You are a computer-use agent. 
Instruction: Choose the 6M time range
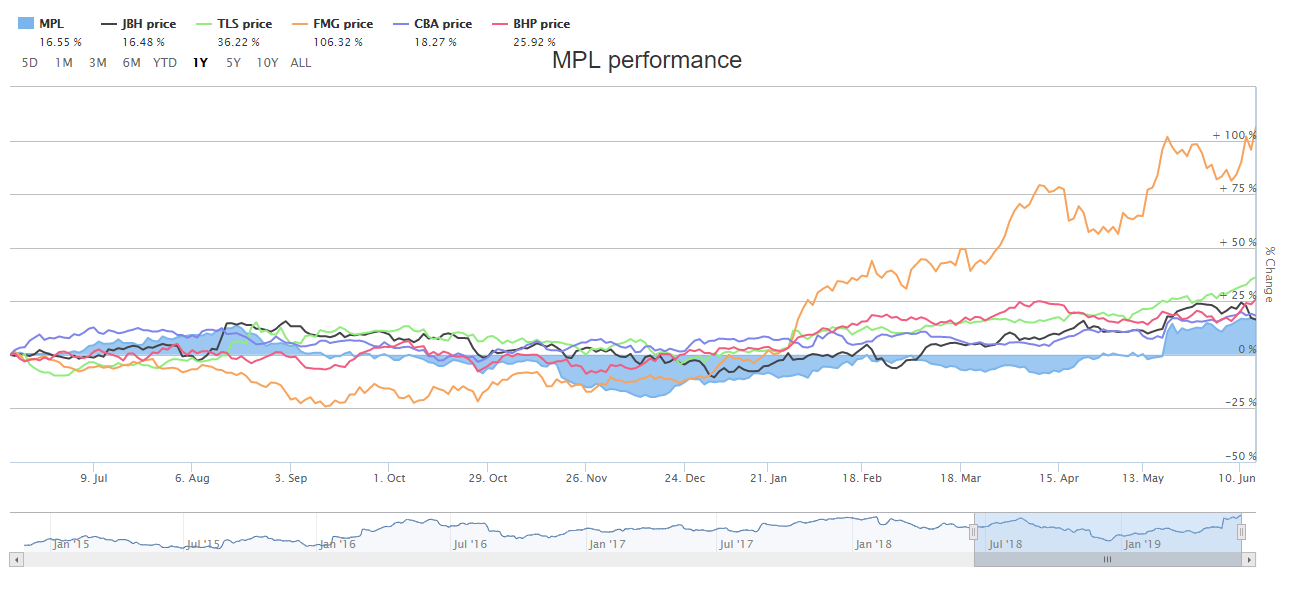pyautogui.click(x=131, y=63)
